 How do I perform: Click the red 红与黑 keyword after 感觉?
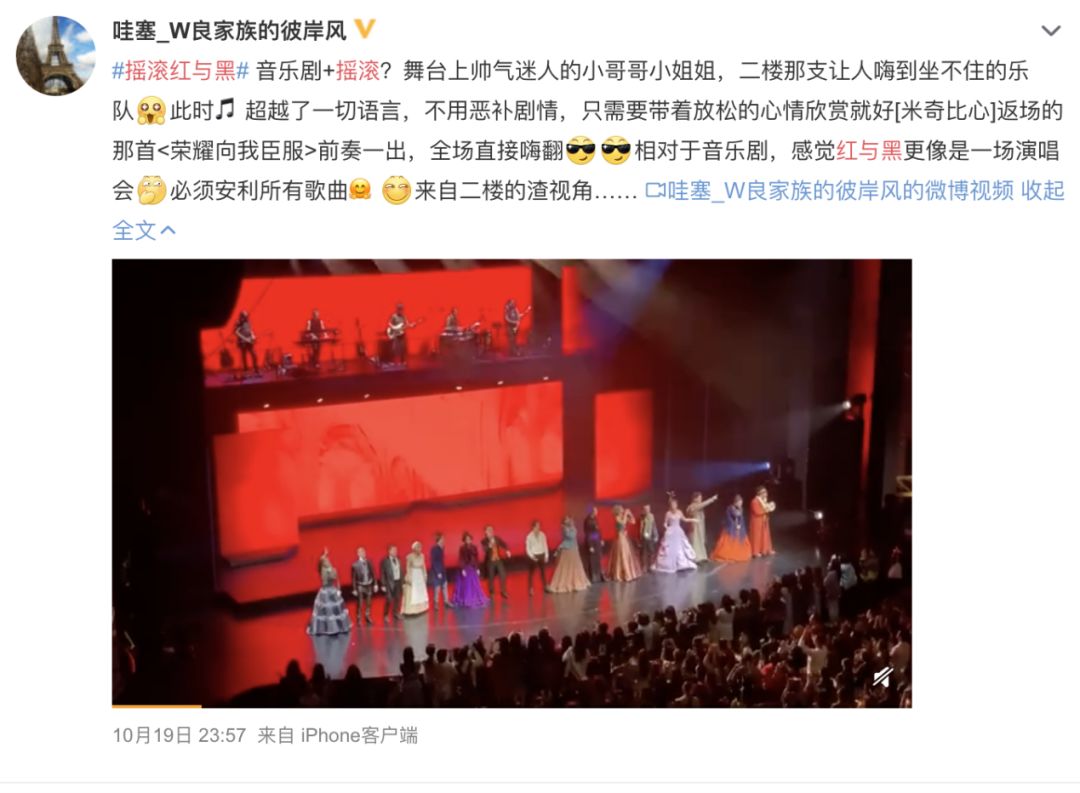coord(869,151)
